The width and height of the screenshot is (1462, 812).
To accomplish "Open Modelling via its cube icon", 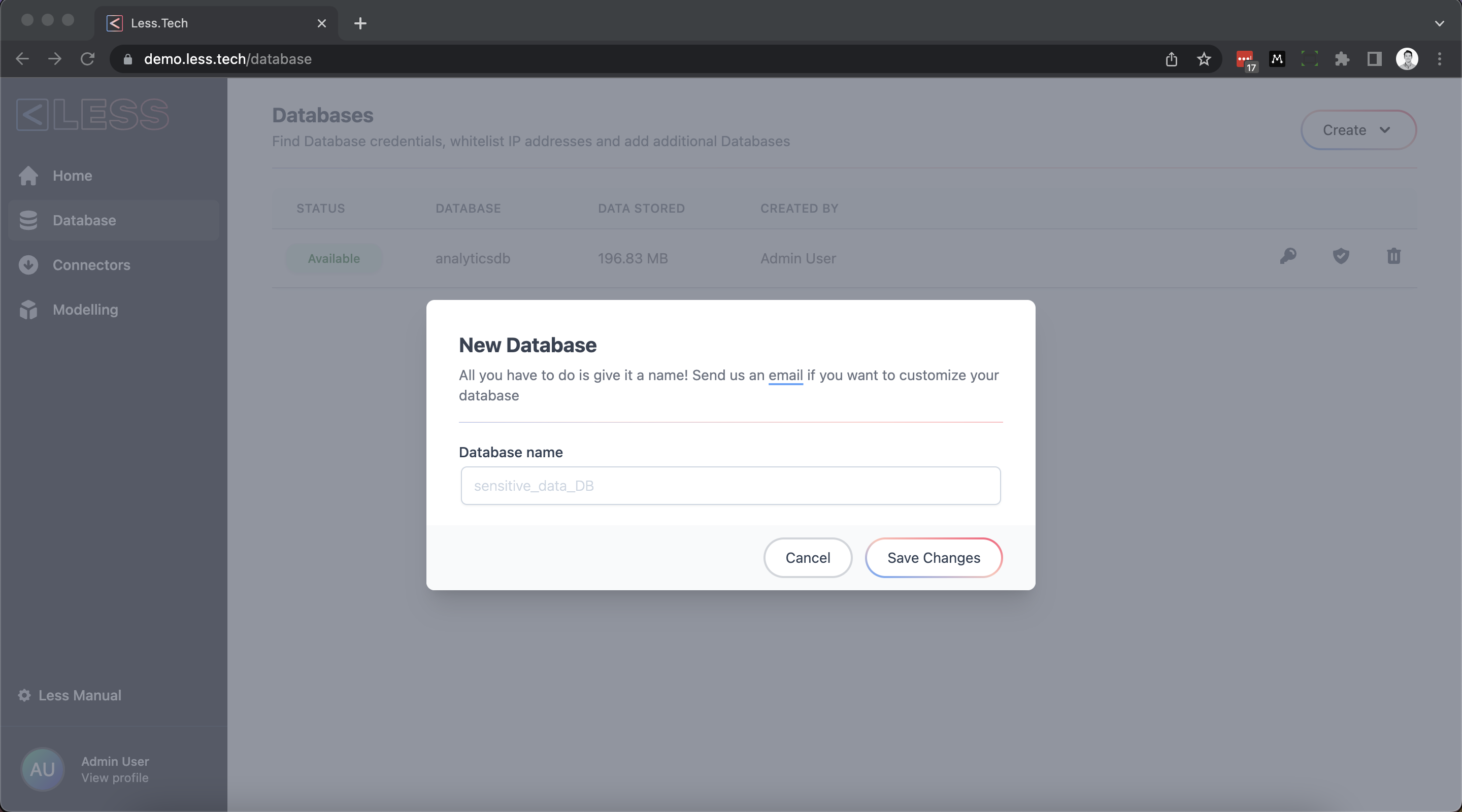I will click(28, 309).
